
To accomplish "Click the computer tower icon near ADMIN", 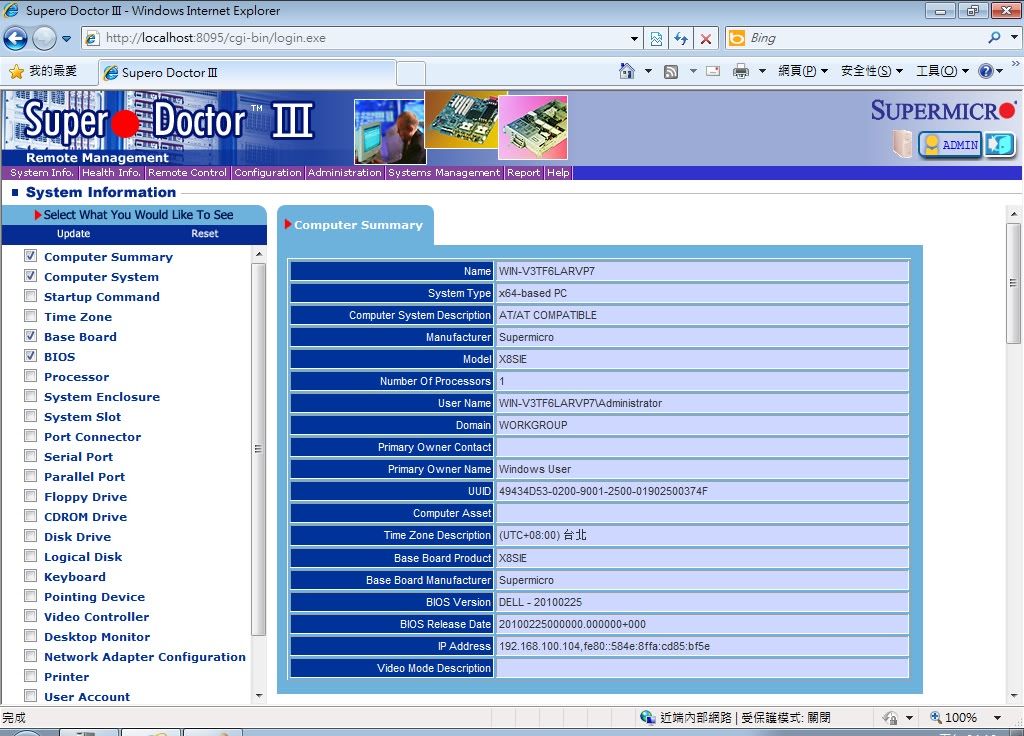I will point(903,144).
